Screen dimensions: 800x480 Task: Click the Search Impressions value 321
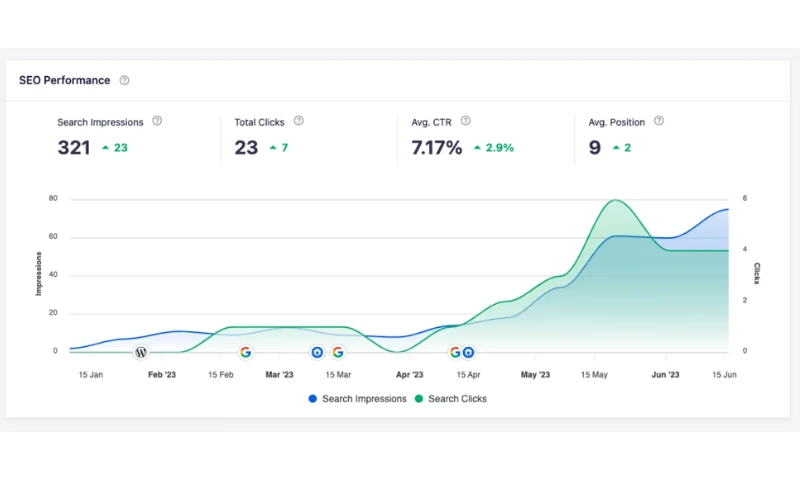click(x=74, y=147)
